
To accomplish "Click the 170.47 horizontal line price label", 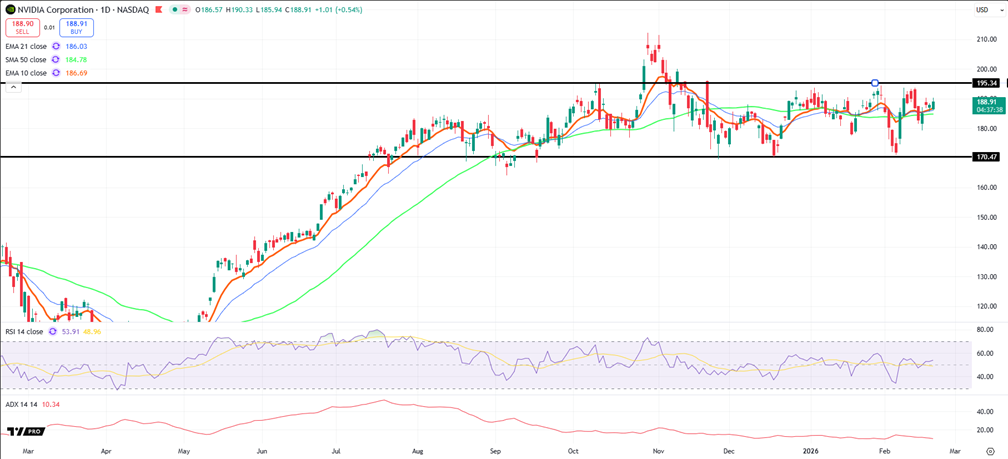I will pos(986,157).
